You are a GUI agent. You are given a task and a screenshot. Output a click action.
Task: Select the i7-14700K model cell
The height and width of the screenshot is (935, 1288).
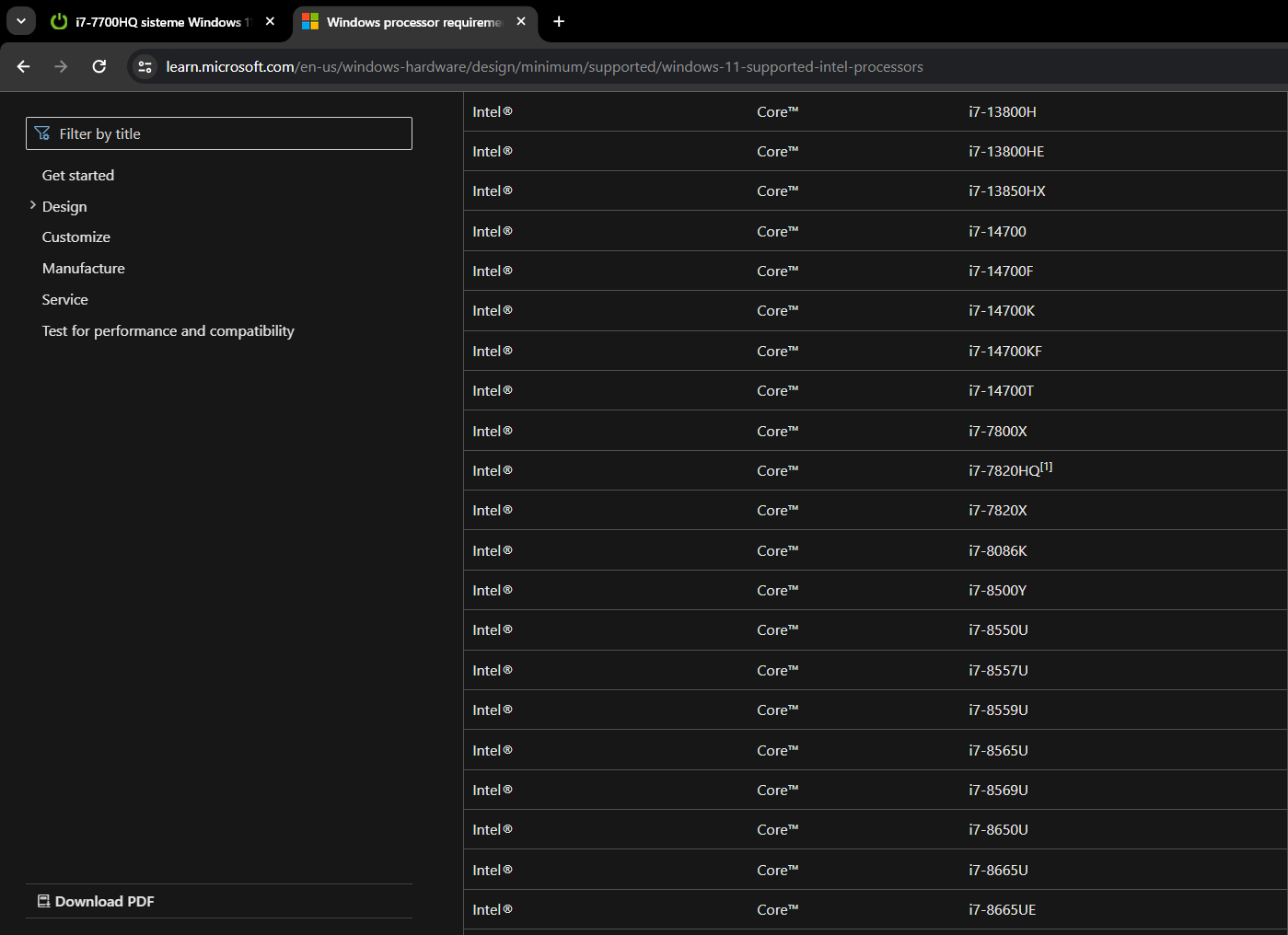(1002, 310)
